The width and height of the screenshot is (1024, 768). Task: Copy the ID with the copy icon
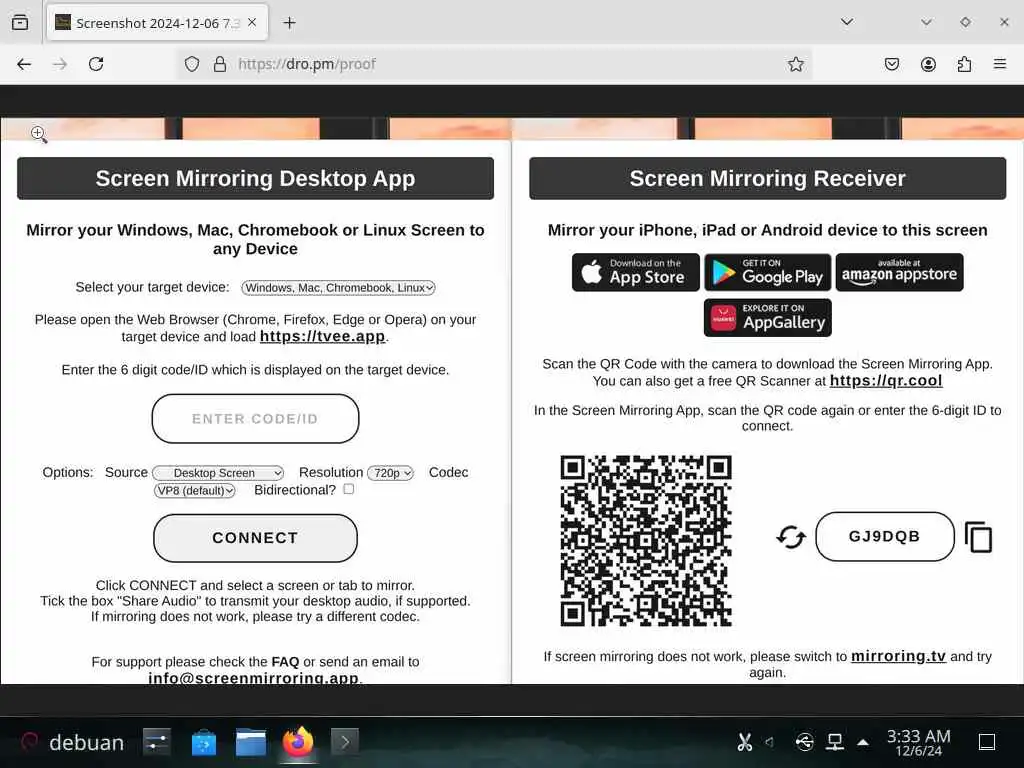pos(978,537)
